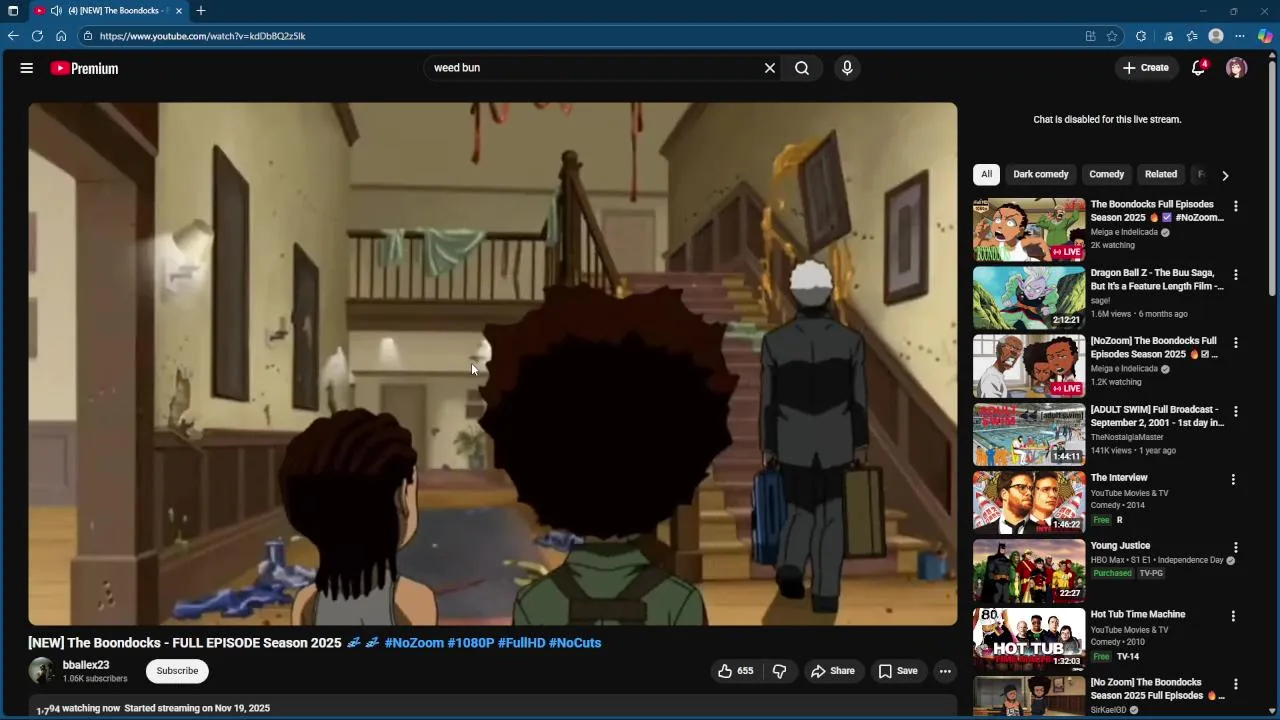Click the #NoZoom hashtag
The width and height of the screenshot is (1280, 720).
(x=414, y=643)
